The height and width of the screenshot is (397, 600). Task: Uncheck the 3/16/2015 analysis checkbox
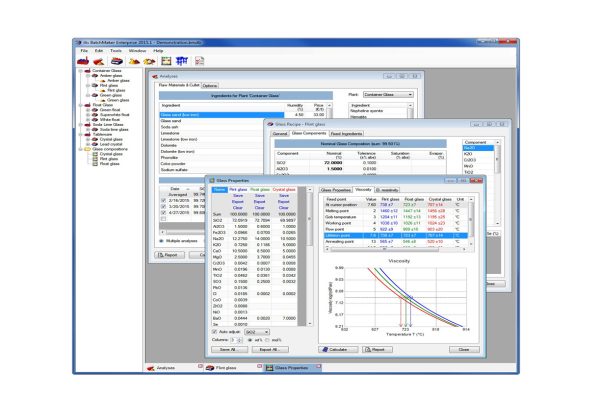(163, 200)
